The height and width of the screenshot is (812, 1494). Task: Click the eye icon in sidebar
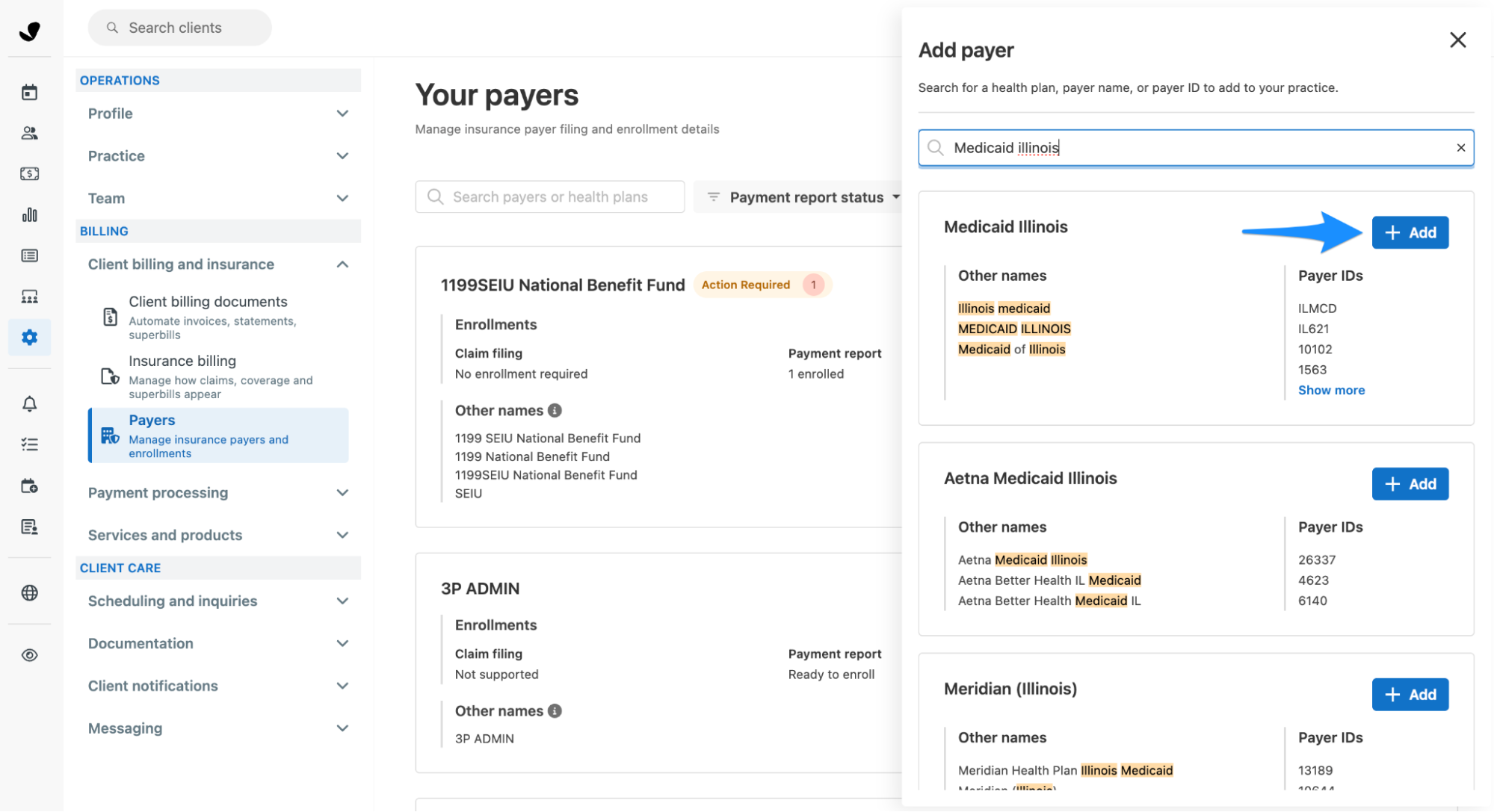(x=29, y=655)
